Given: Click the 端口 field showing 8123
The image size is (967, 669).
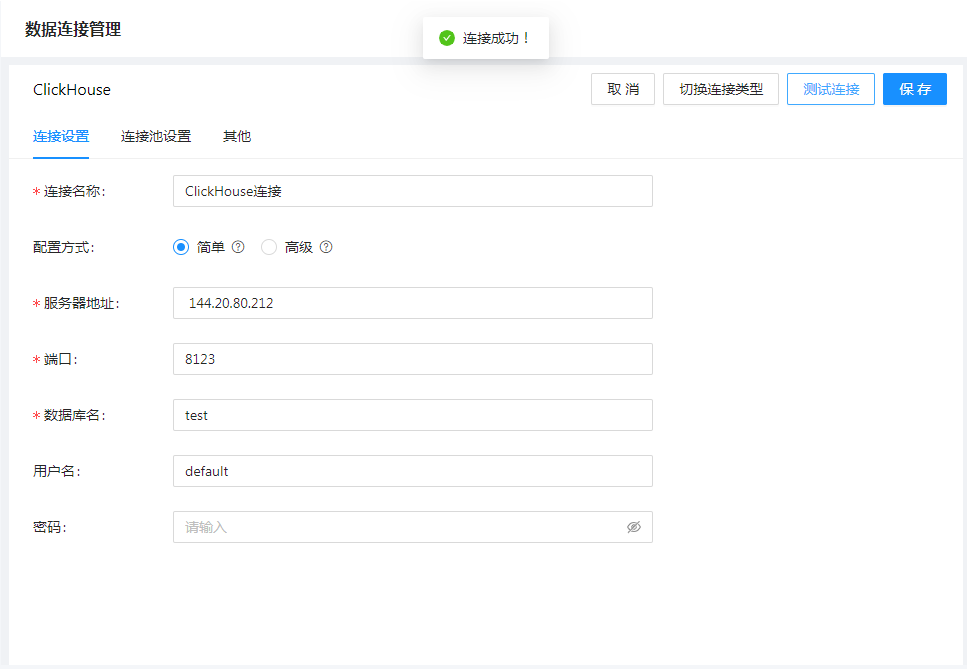Looking at the screenshot, I should pos(412,359).
